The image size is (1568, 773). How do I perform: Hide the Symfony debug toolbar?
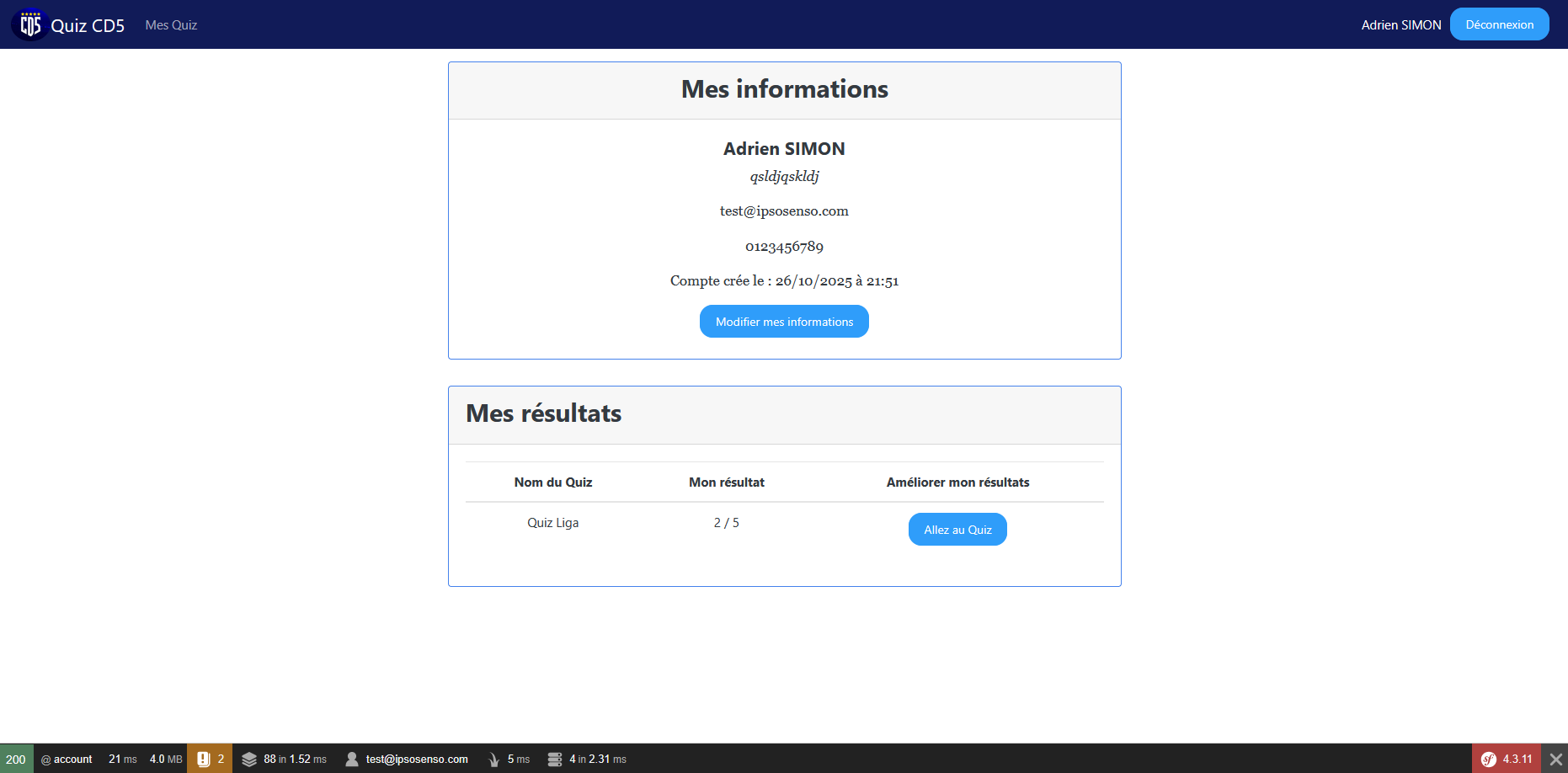(1554, 759)
